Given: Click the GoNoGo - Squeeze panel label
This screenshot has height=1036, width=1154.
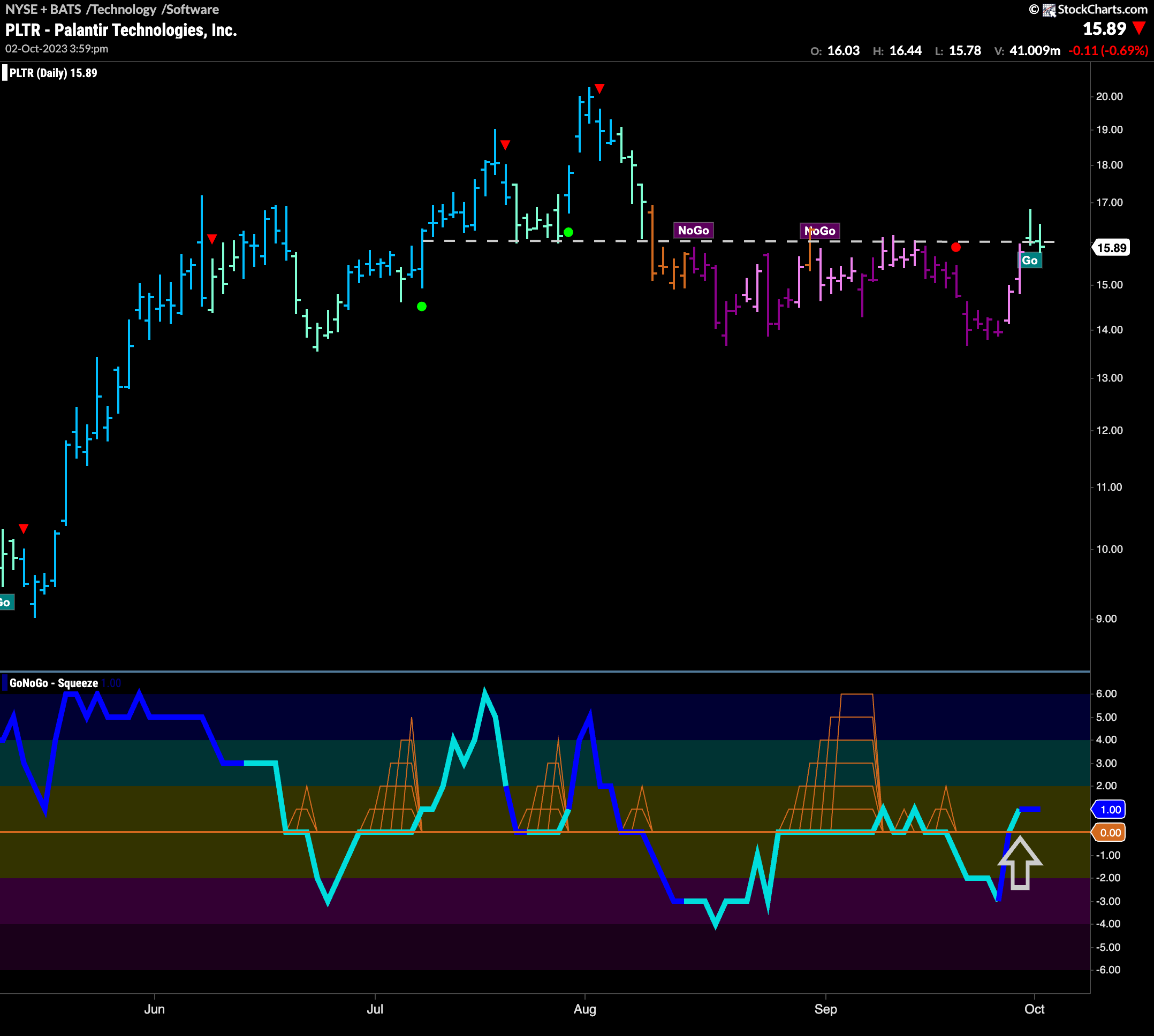Looking at the screenshot, I should tap(54, 683).
